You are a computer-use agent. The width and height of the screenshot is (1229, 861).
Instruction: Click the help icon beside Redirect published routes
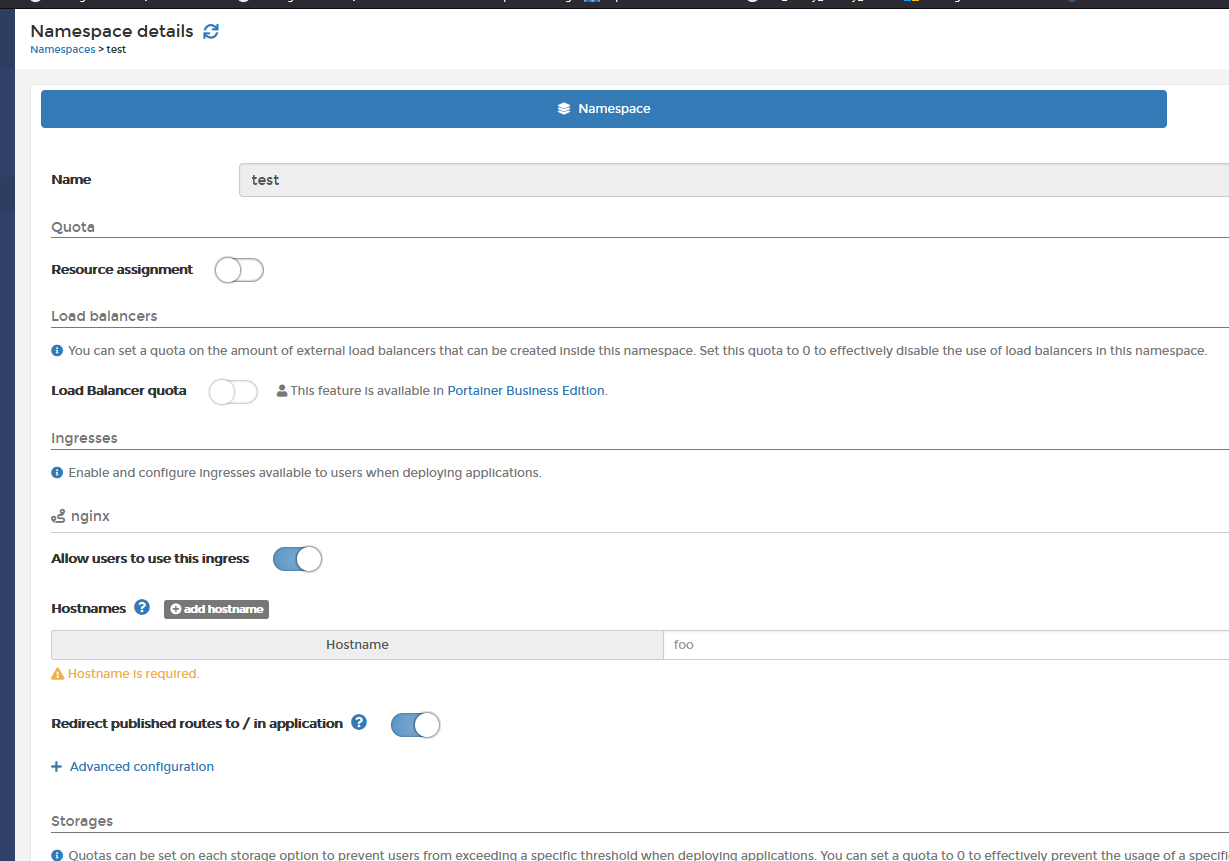358,722
